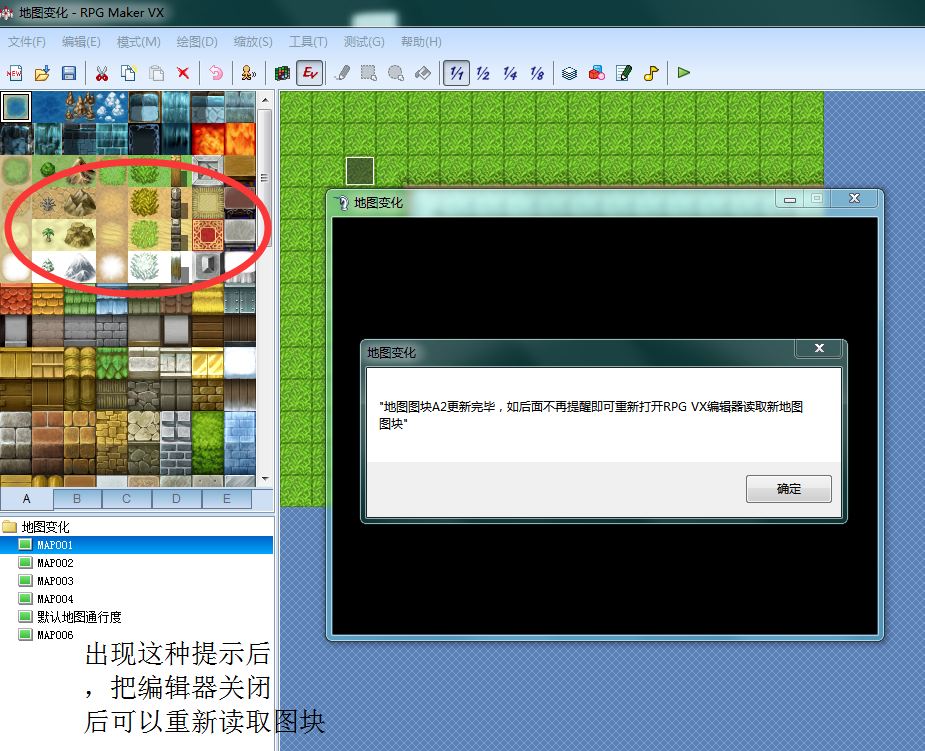Select the snowy mountain tile in palette
925x751 pixels.
(80, 267)
